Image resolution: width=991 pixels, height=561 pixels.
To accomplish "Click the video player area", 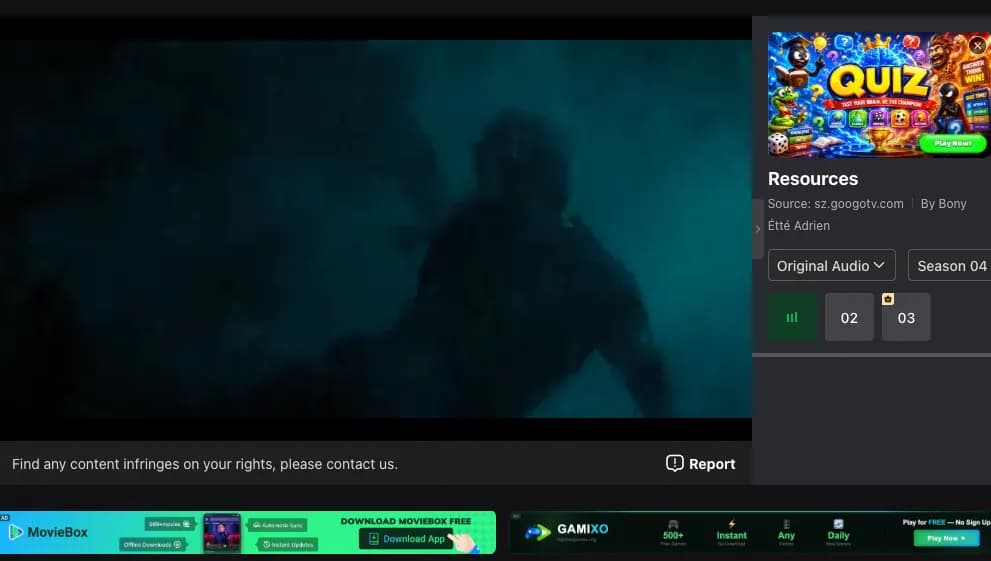I will (x=376, y=229).
